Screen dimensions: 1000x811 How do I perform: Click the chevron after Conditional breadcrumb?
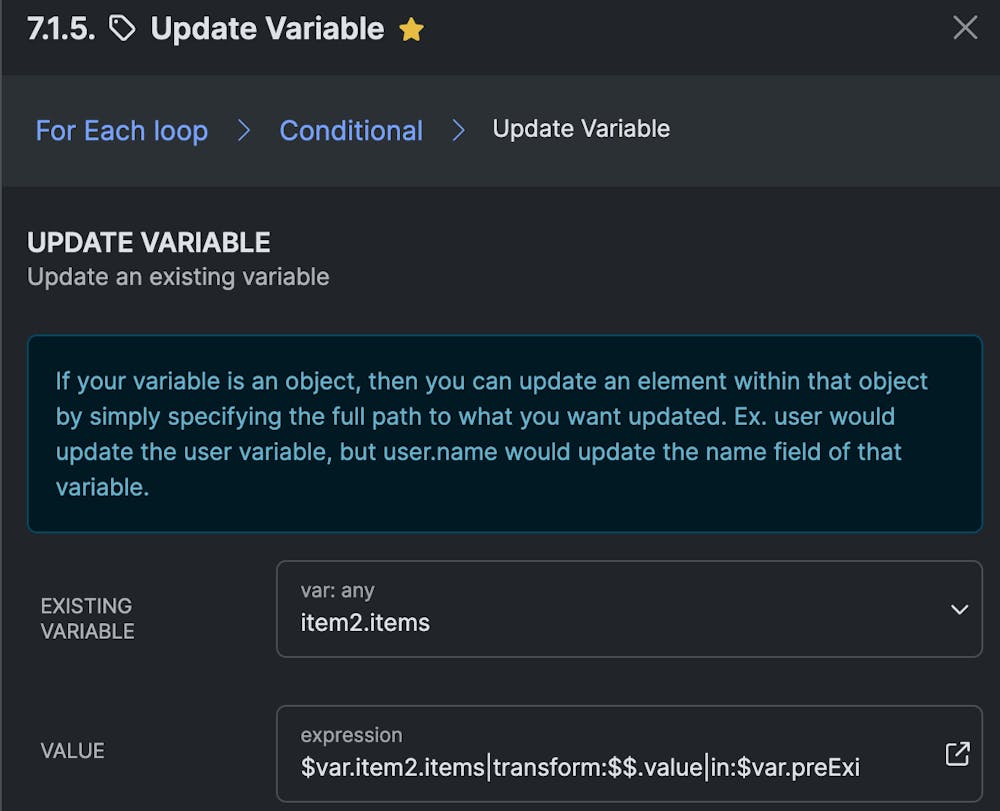458,130
